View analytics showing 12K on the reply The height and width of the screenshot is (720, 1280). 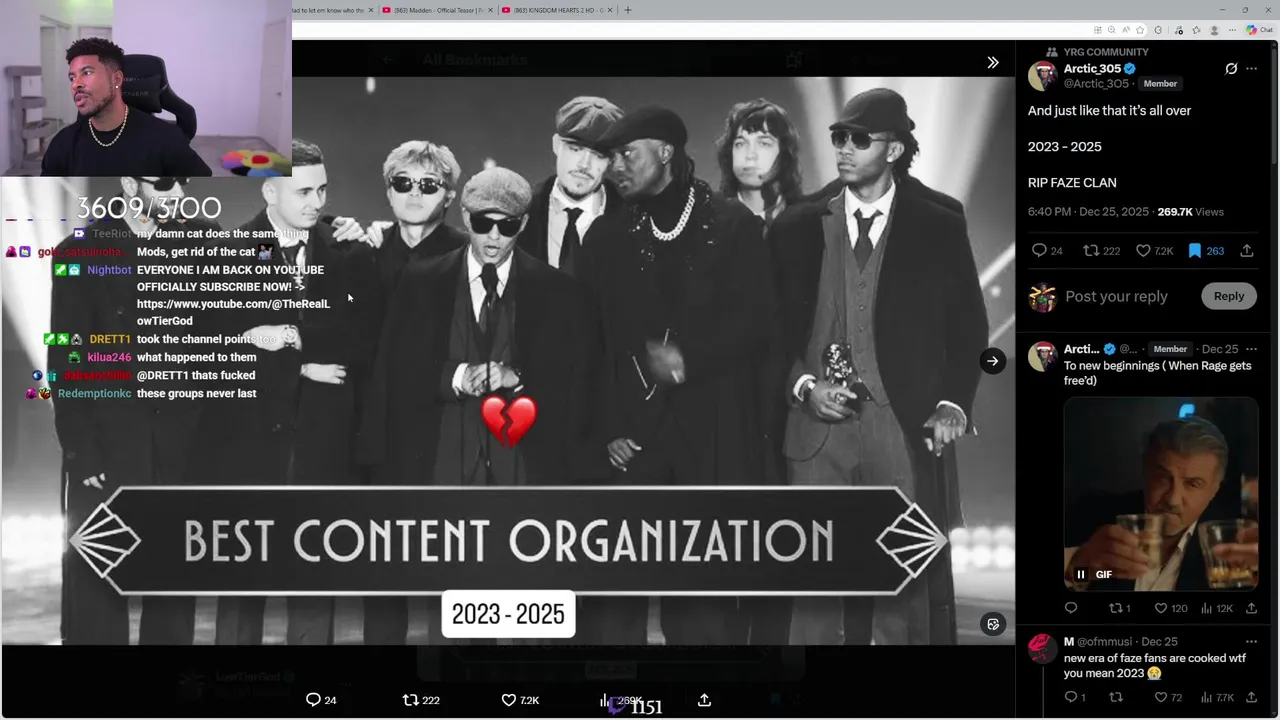point(1216,608)
